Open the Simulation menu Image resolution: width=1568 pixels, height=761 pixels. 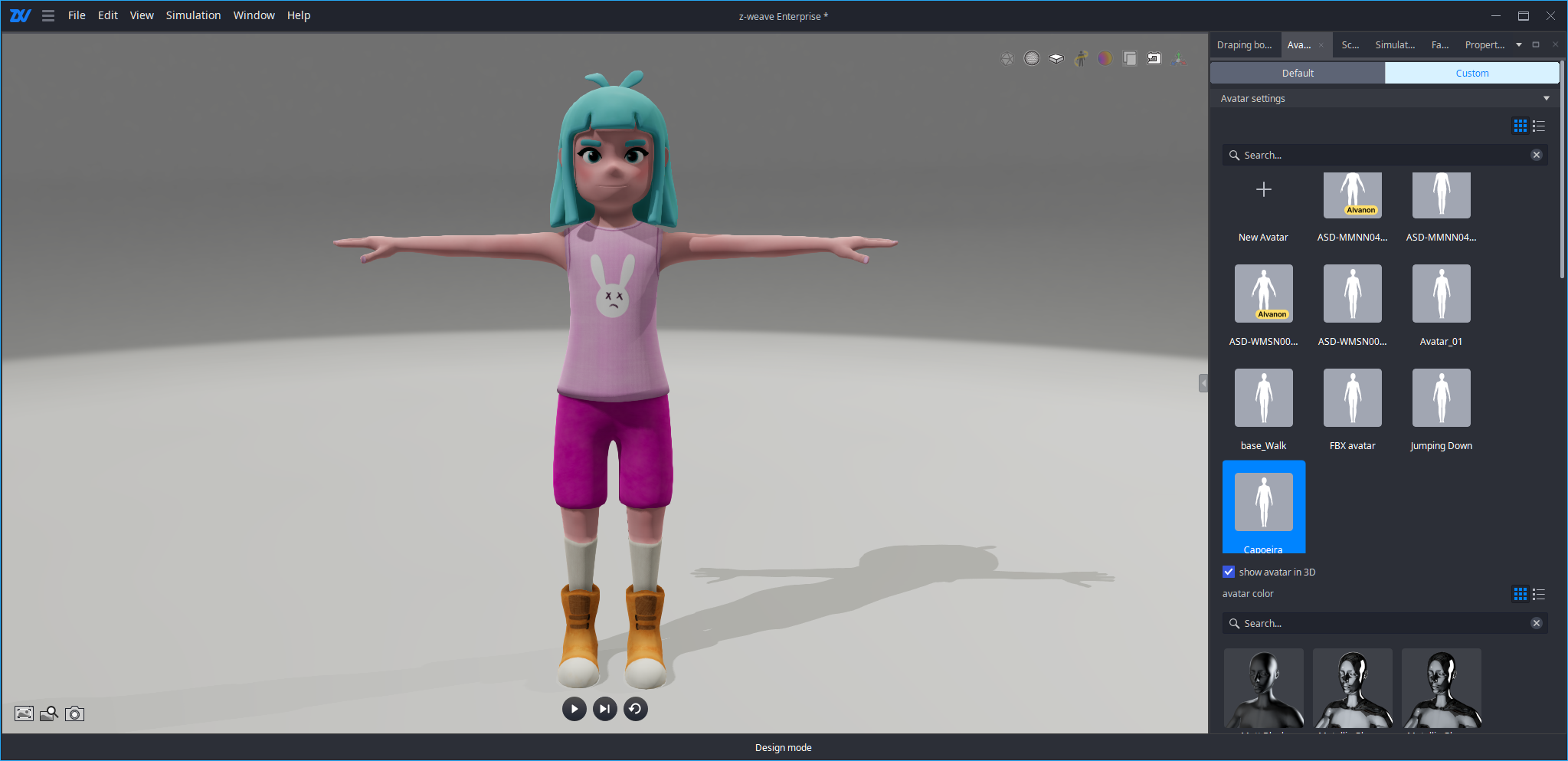193,15
